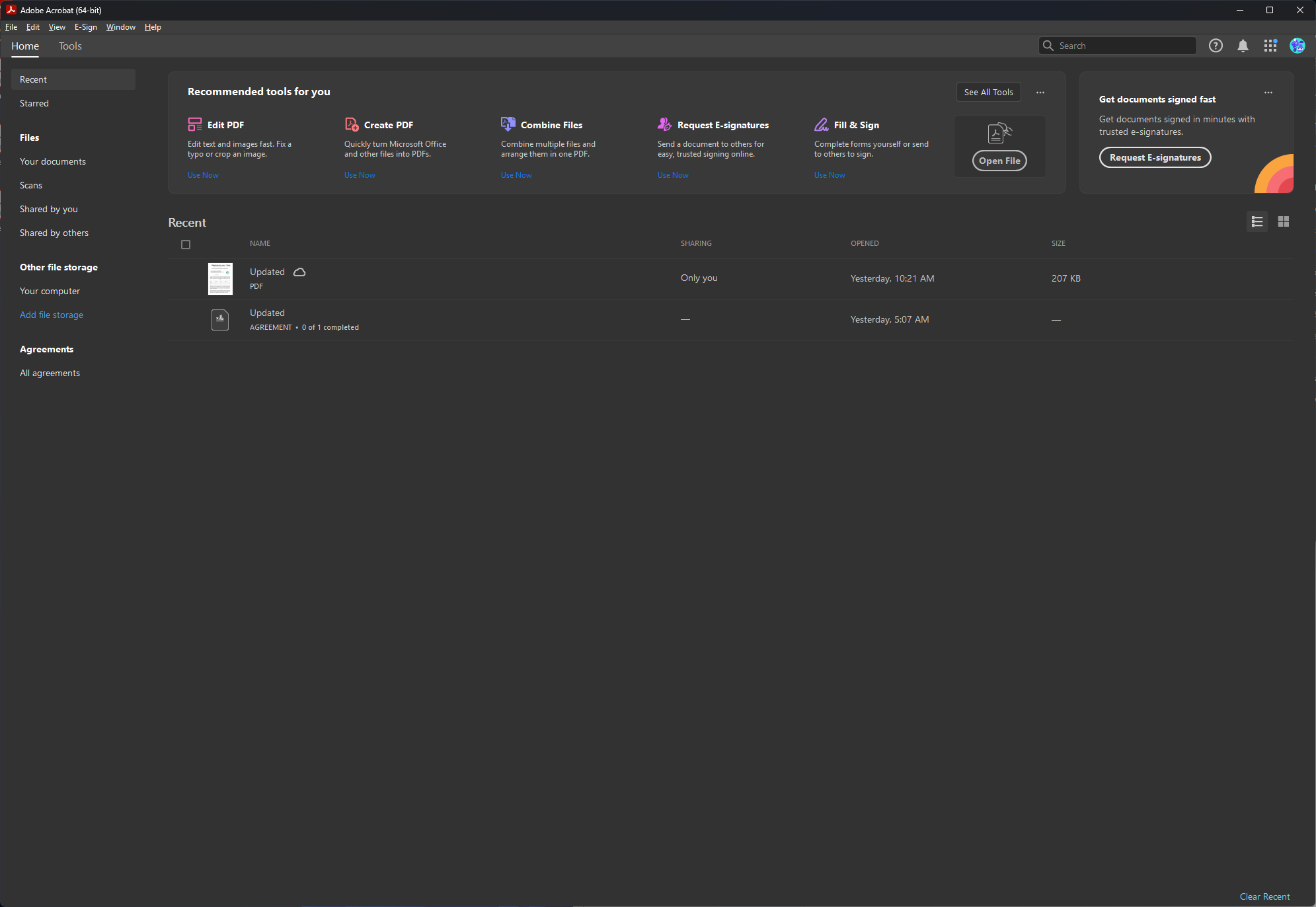The image size is (1316, 907).
Task: Open the user profile avatar
Action: click(x=1297, y=46)
